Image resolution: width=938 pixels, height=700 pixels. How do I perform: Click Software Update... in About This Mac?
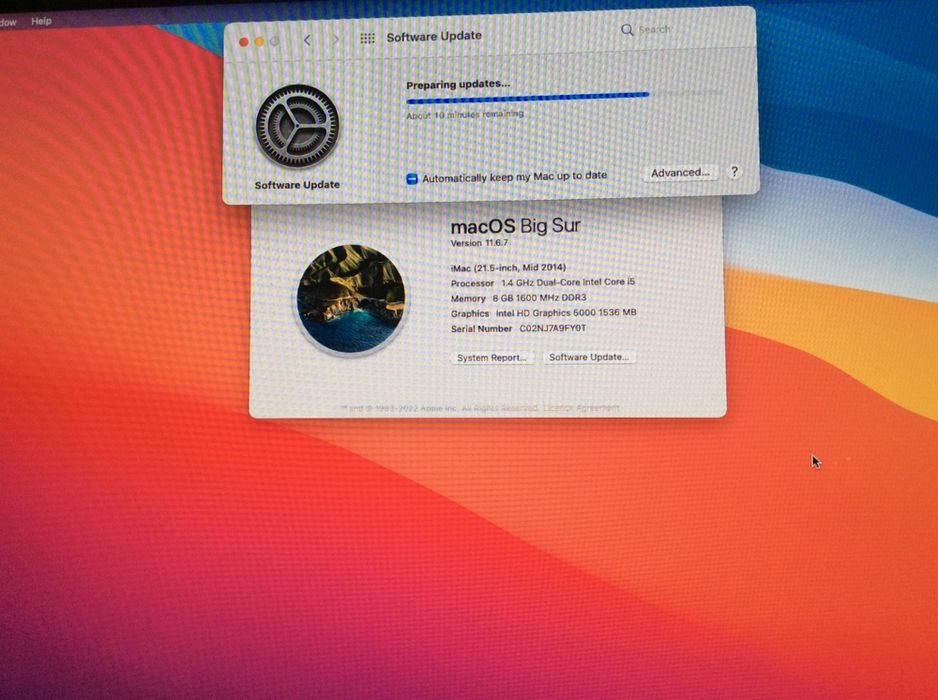click(x=589, y=357)
